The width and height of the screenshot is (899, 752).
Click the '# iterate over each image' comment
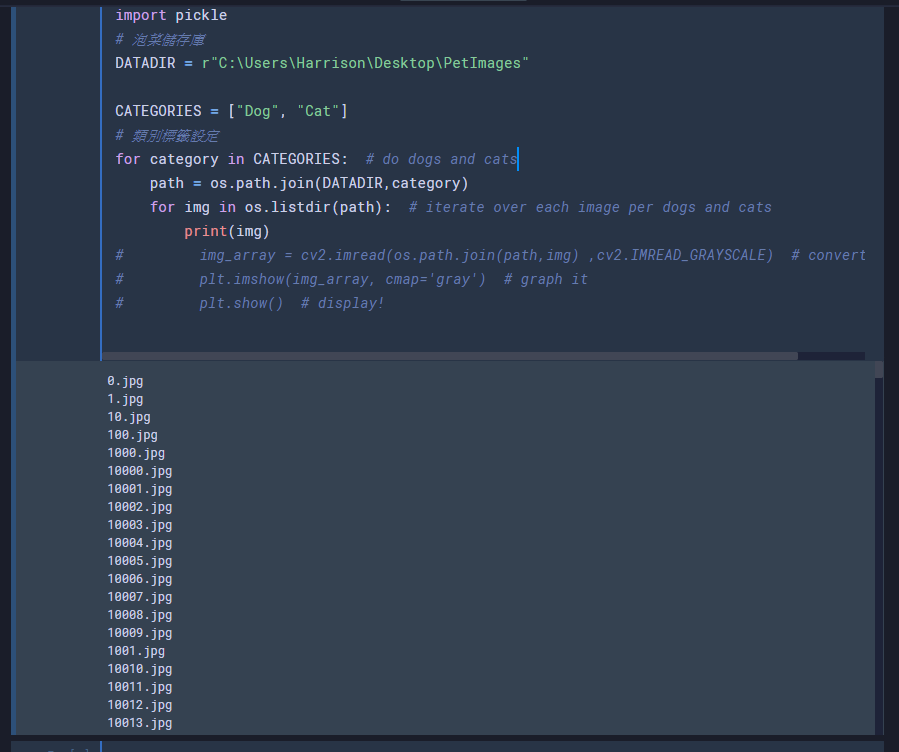tap(590, 207)
